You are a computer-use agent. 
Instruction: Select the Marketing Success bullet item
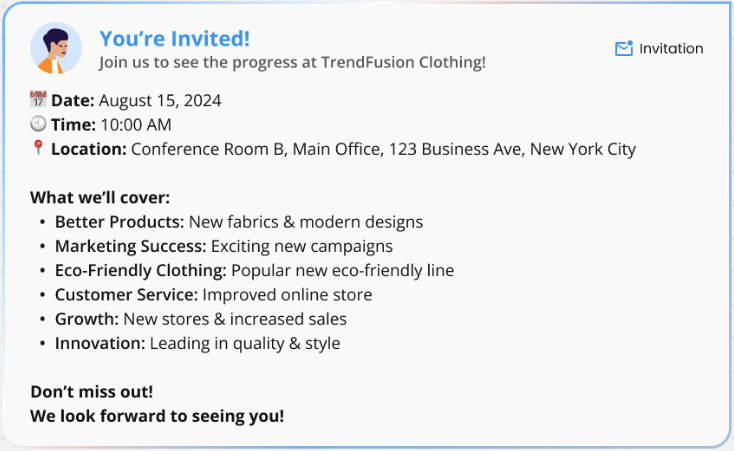tap(224, 246)
